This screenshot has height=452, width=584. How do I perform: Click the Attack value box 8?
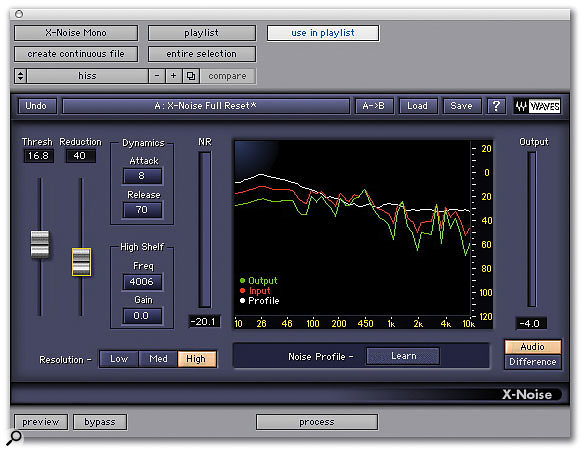pos(142,176)
